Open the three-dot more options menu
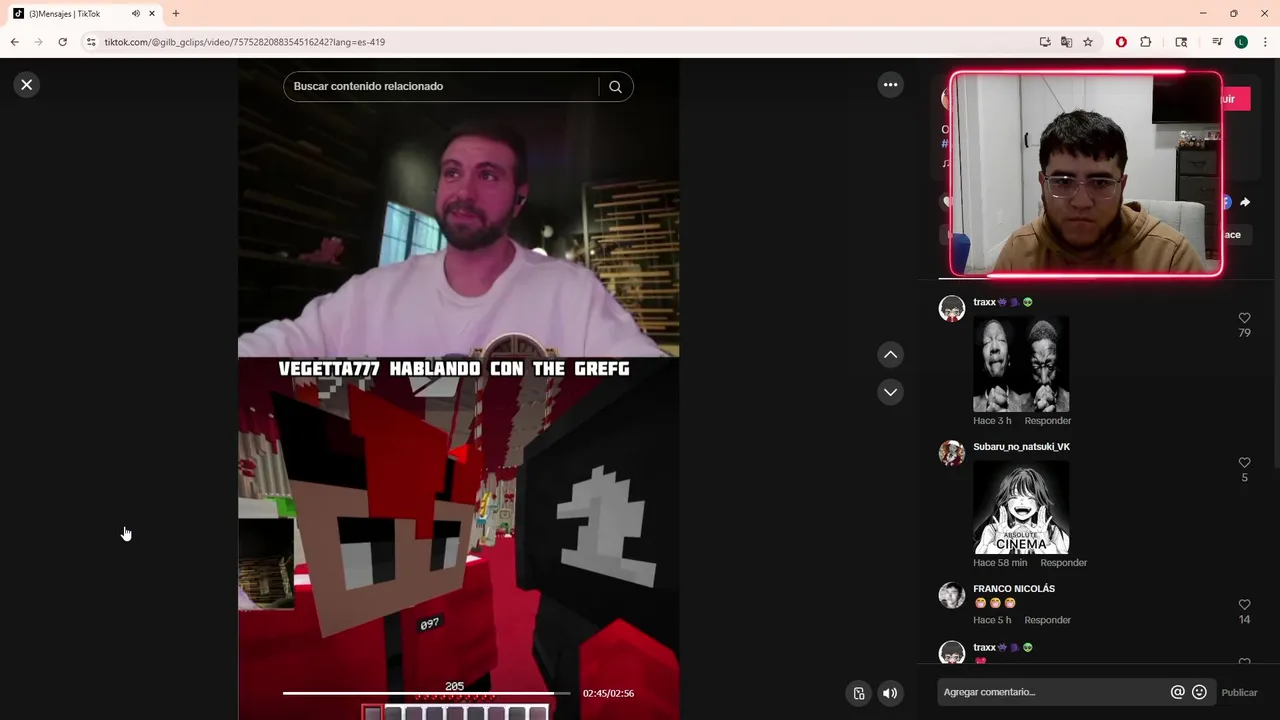The width and height of the screenshot is (1280, 720). point(890,85)
